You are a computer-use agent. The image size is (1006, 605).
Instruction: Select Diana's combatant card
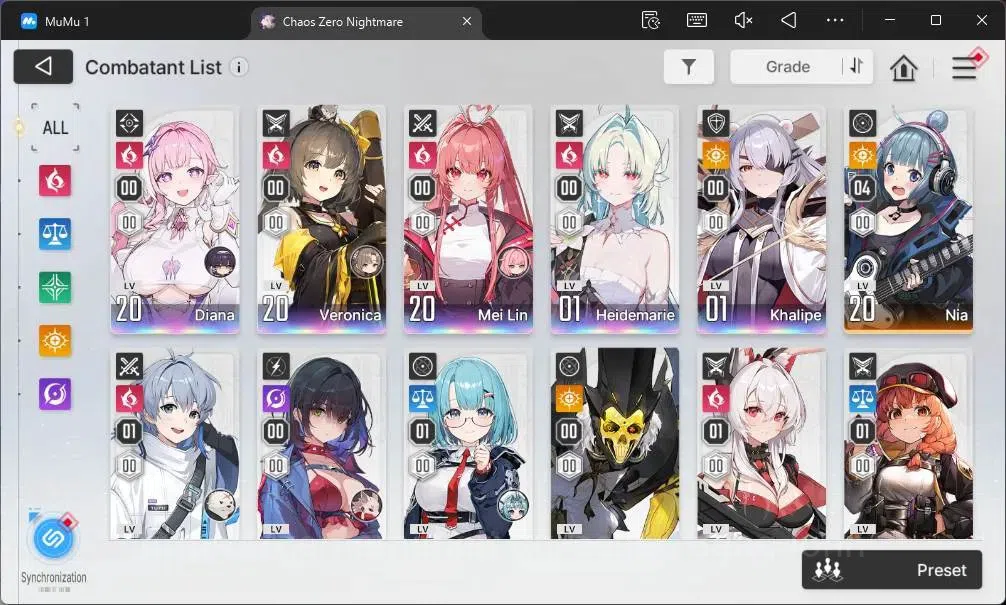(x=175, y=220)
